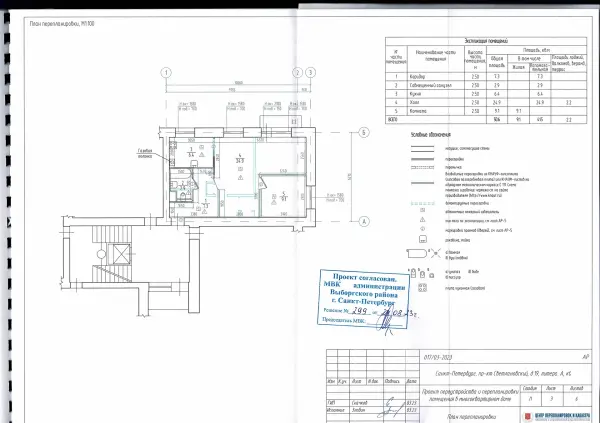Click the axis marker circle labeled А
Image resolution: width=600 pixels, height=423 pixels.
coord(364,221)
